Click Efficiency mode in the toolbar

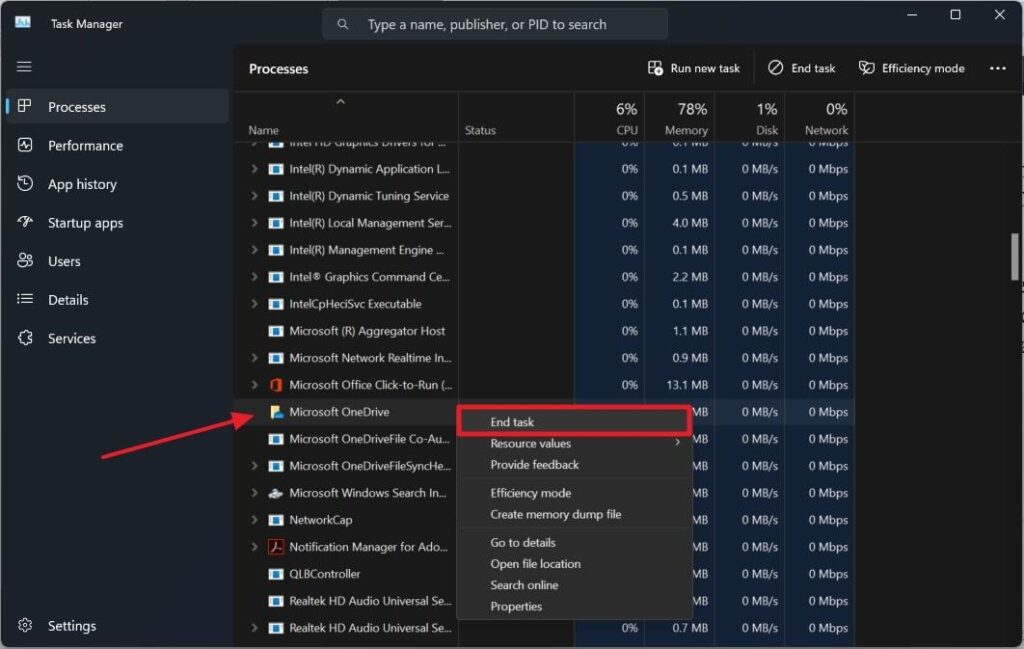911,68
